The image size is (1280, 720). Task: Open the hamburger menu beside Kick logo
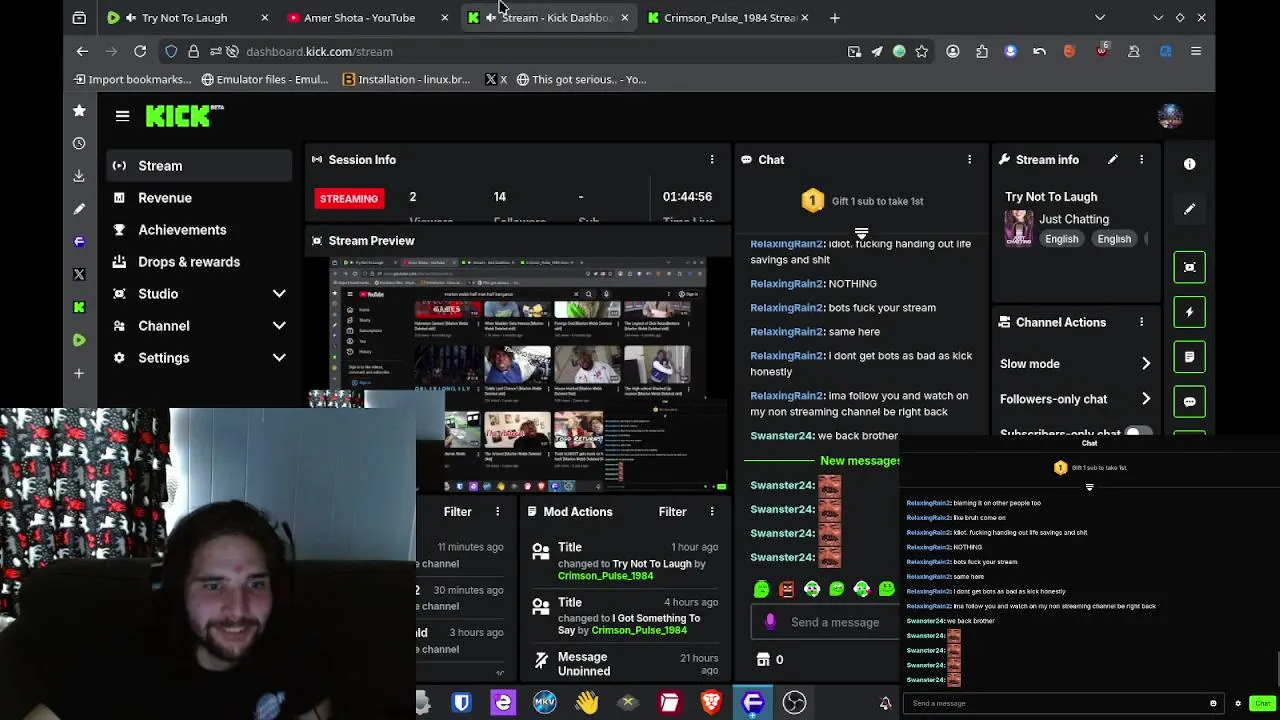pos(122,116)
